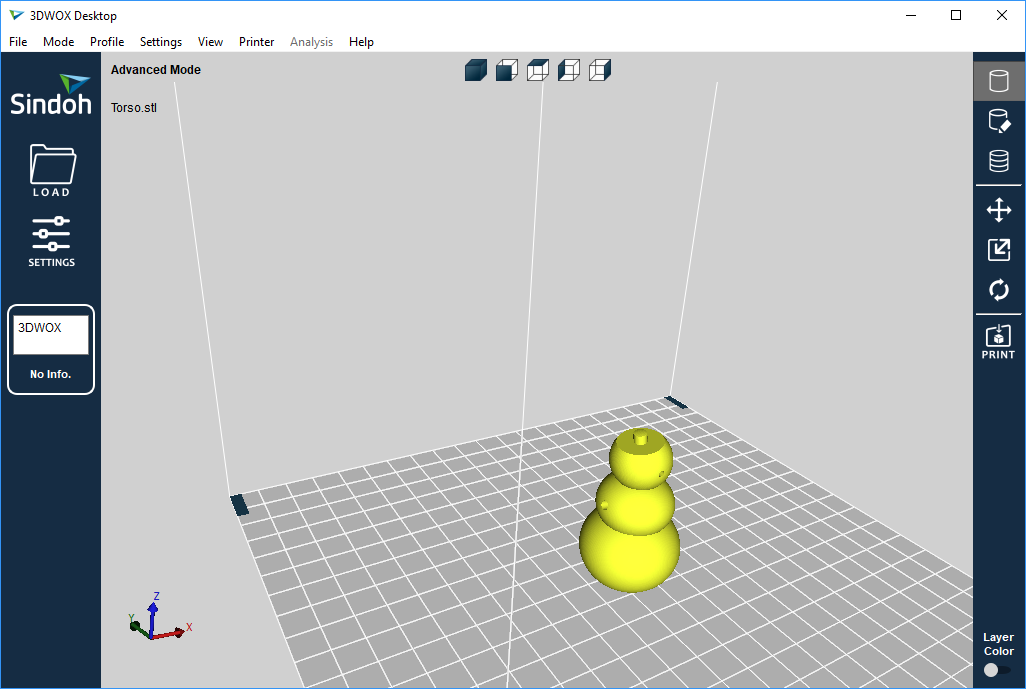Toggle the Layer Color switch

point(997,670)
